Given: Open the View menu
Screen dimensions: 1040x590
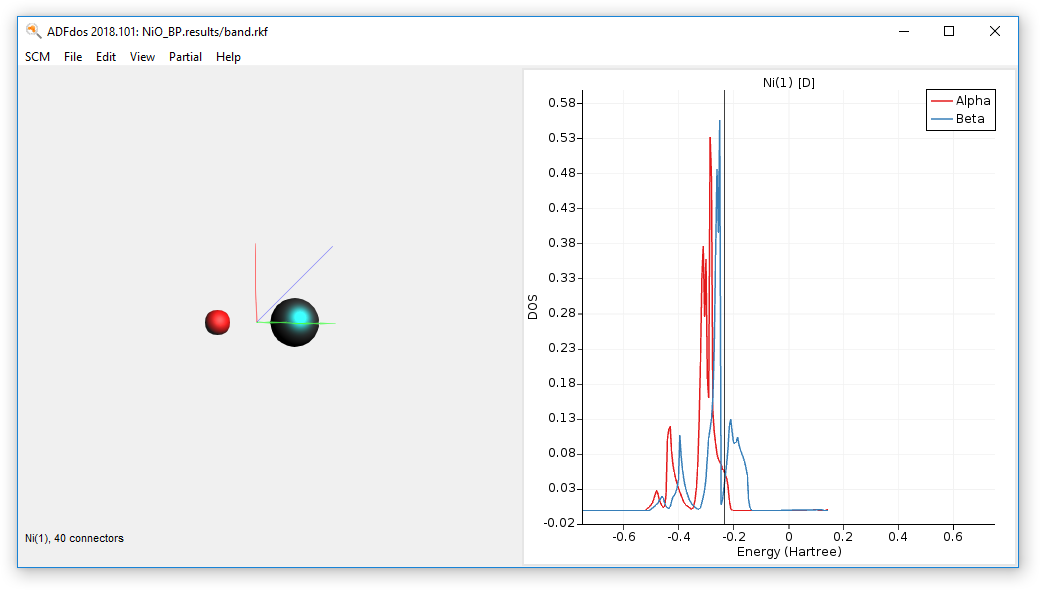Looking at the screenshot, I should [x=142, y=57].
